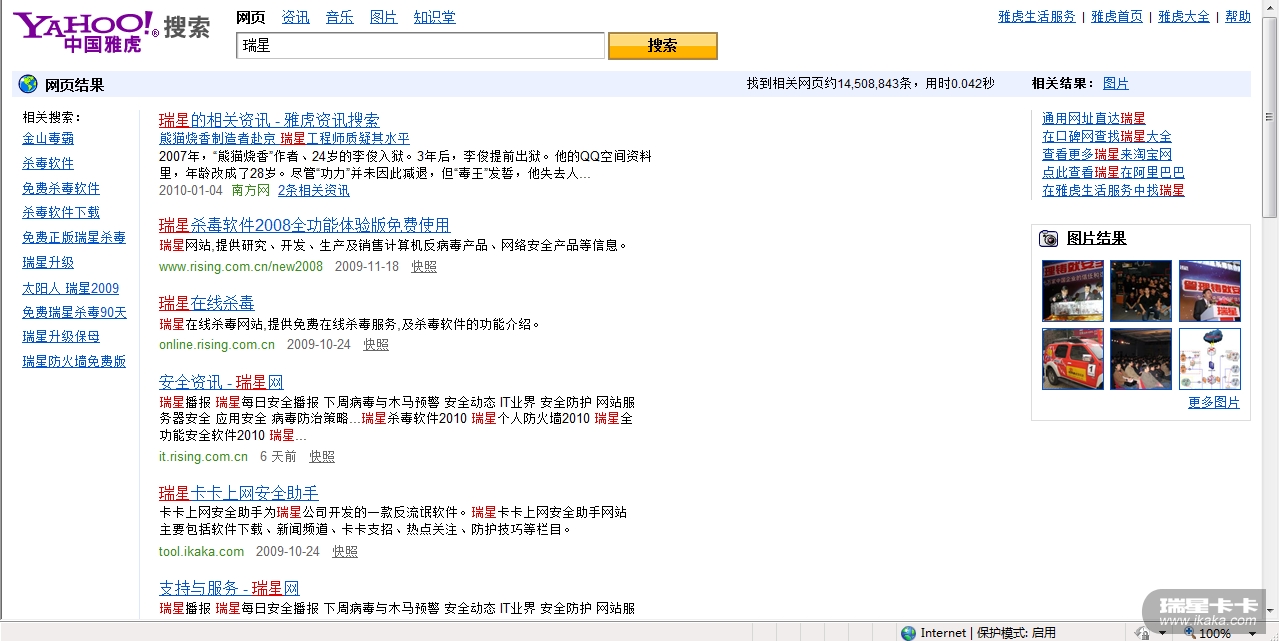Click the vertical scrollbar up arrow
This screenshot has height=641, width=1279.
pos(1270,9)
